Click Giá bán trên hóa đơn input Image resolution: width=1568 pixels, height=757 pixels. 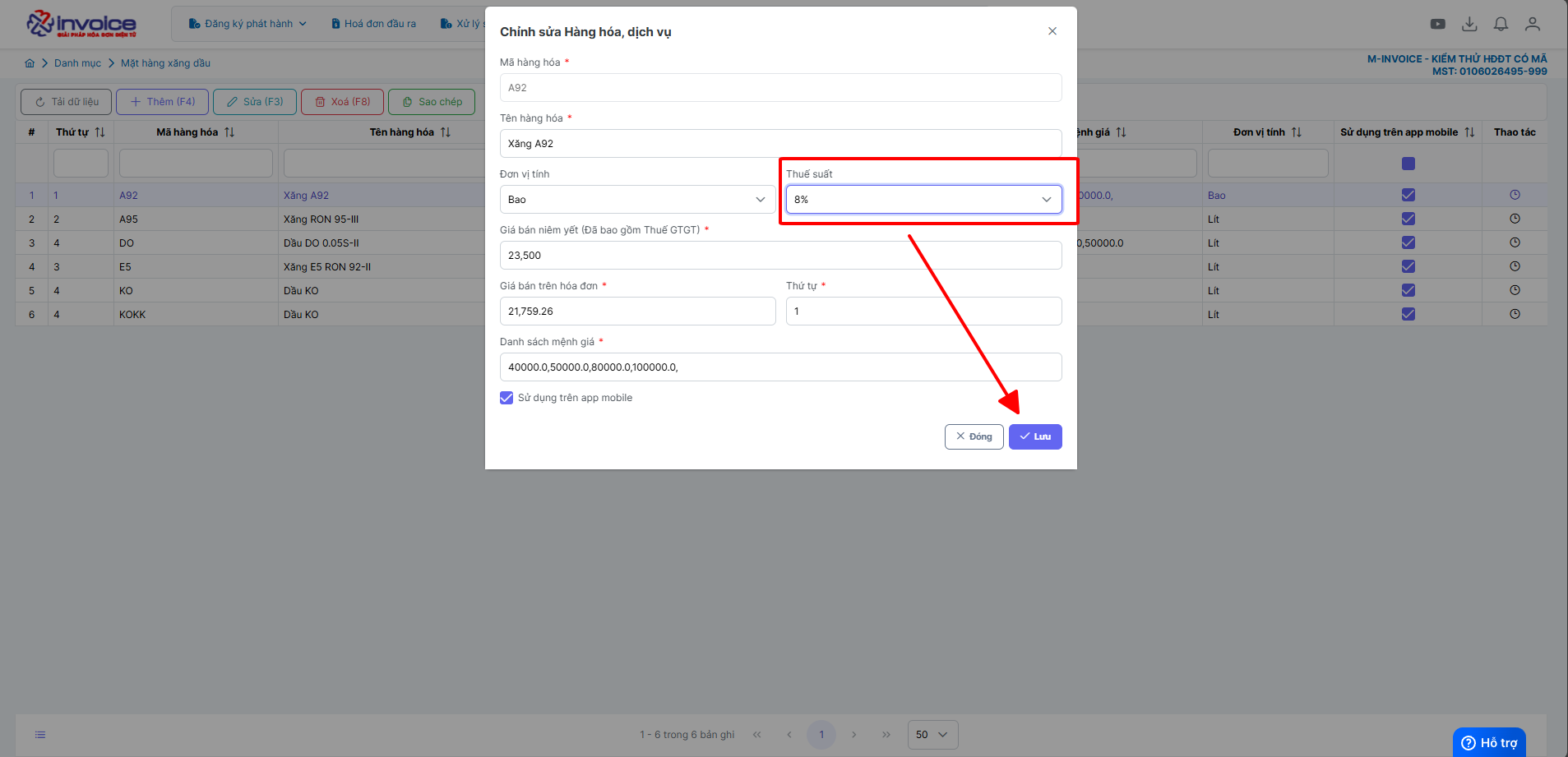[x=637, y=312]
